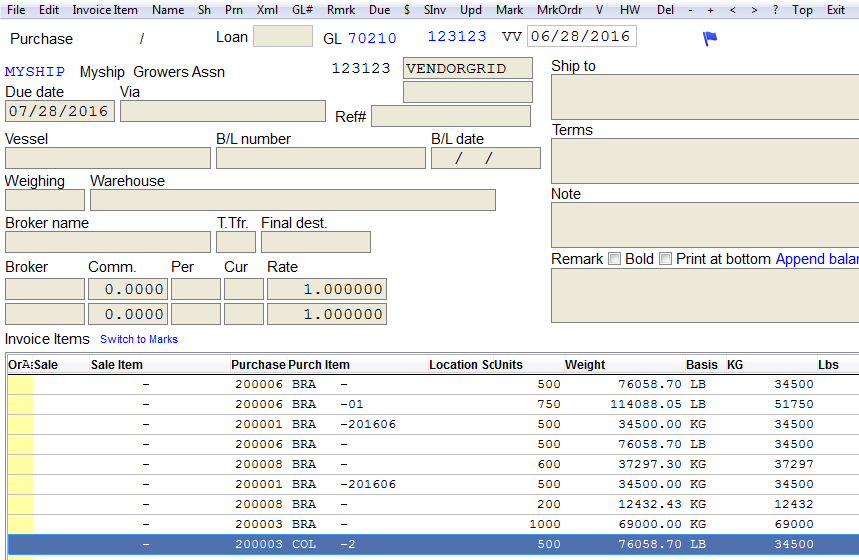The height and width of the screenshot is (560, 859).
Task: Click the Mark menu item
Action: point(509,10)
